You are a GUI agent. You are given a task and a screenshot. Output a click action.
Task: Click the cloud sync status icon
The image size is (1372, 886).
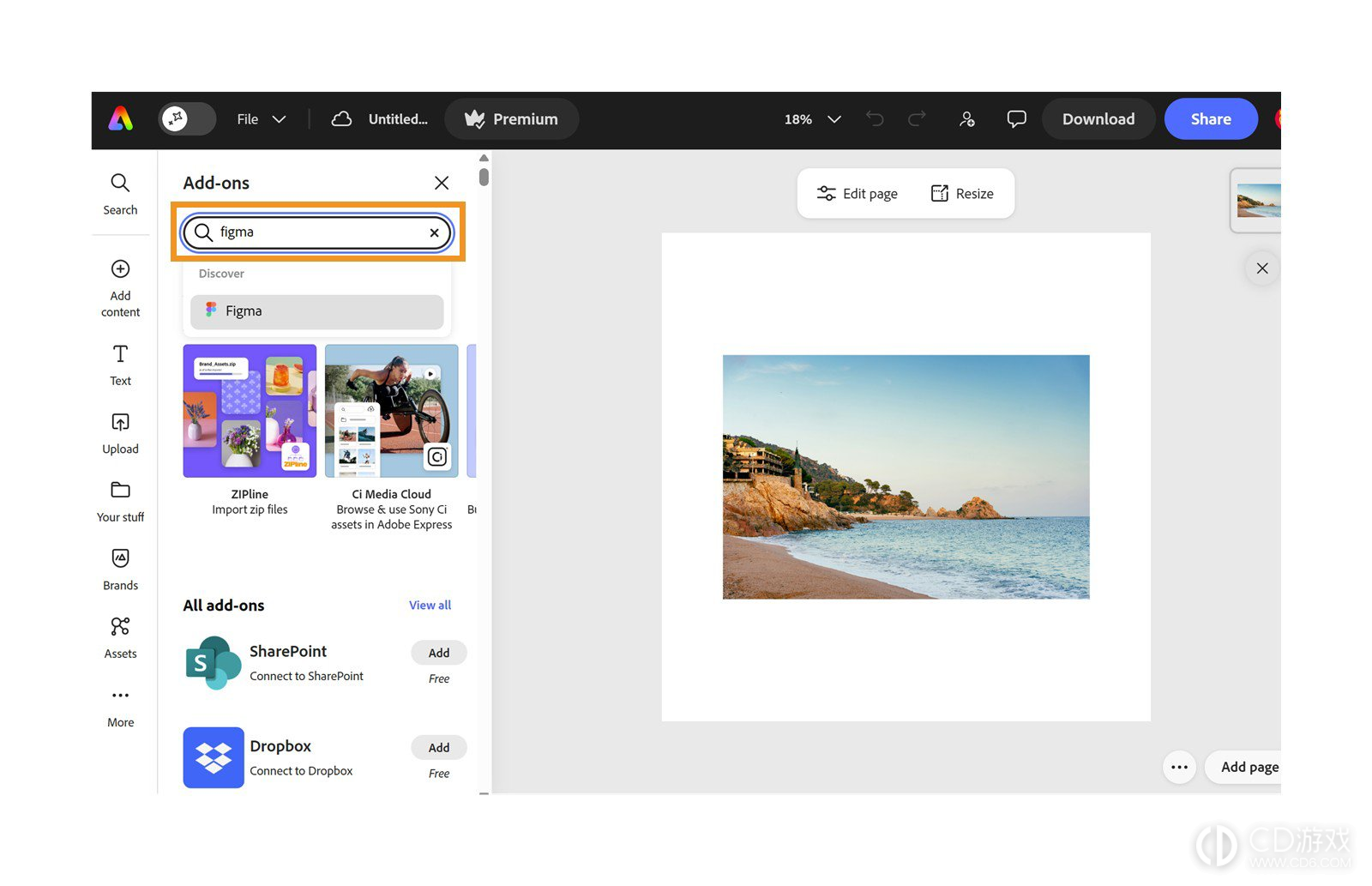pyautogui.click(x=341, y=119)
